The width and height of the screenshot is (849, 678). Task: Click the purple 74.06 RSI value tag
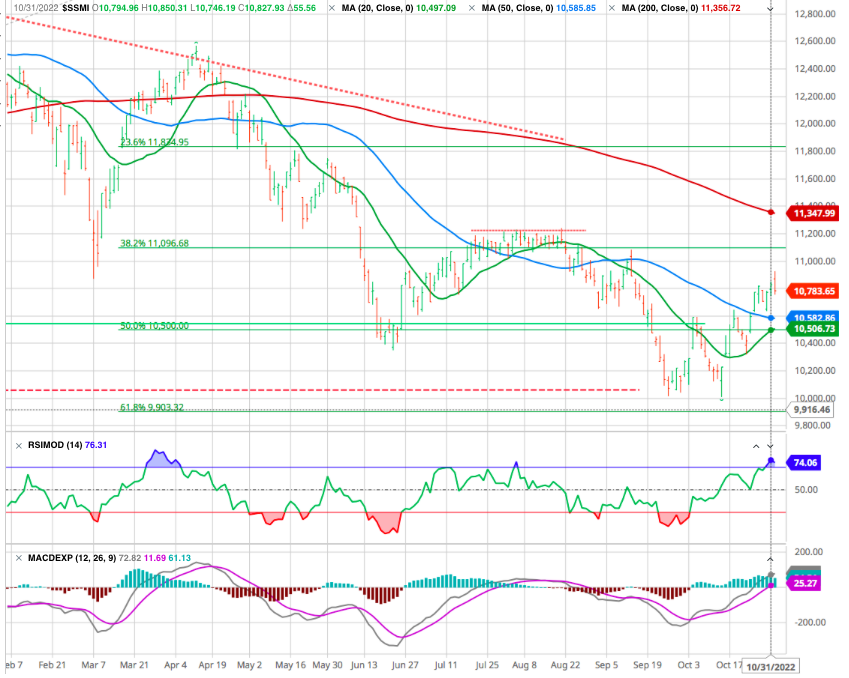(806, 463)
